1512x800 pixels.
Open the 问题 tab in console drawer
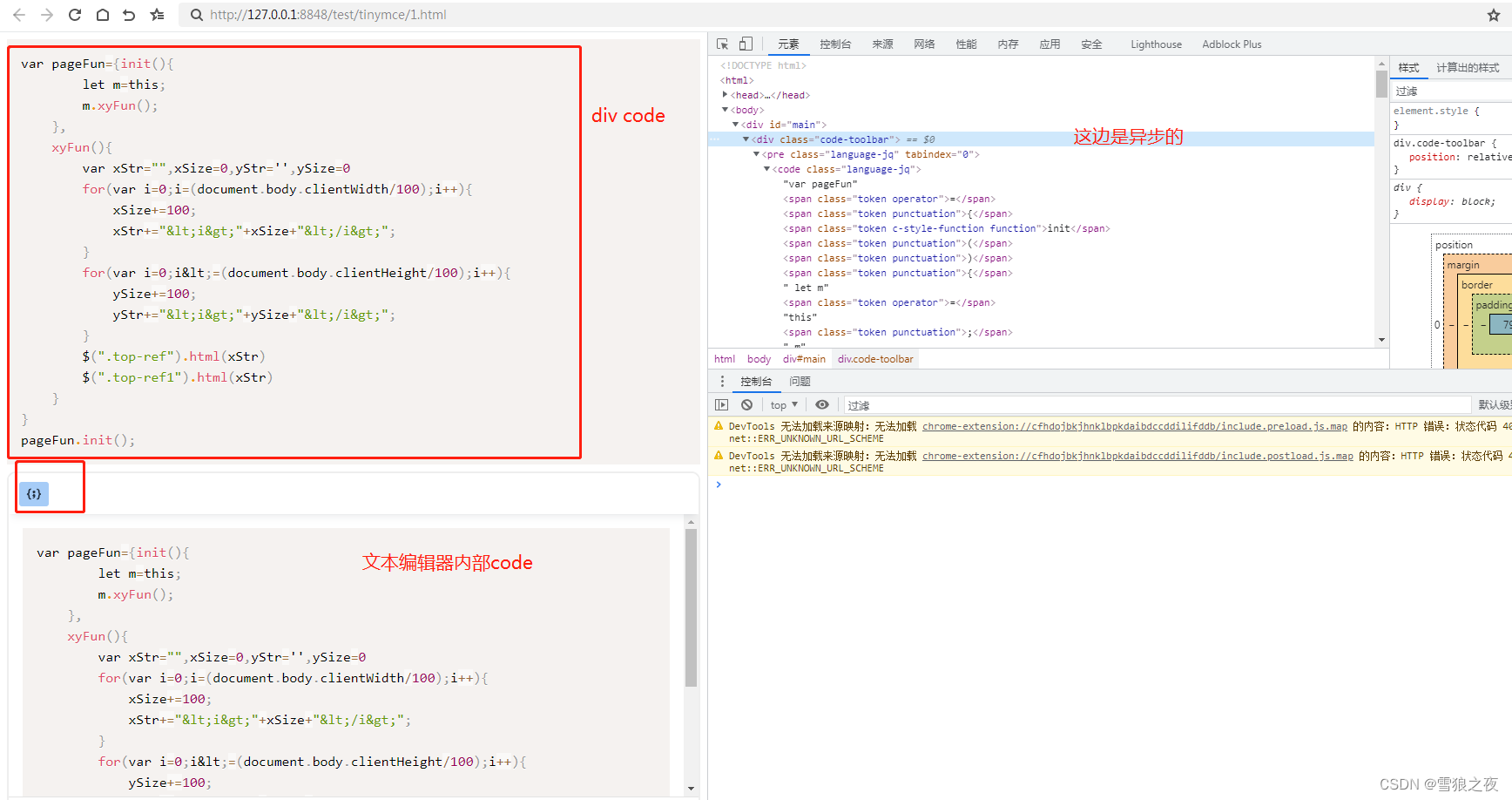[x=799, y=381]
